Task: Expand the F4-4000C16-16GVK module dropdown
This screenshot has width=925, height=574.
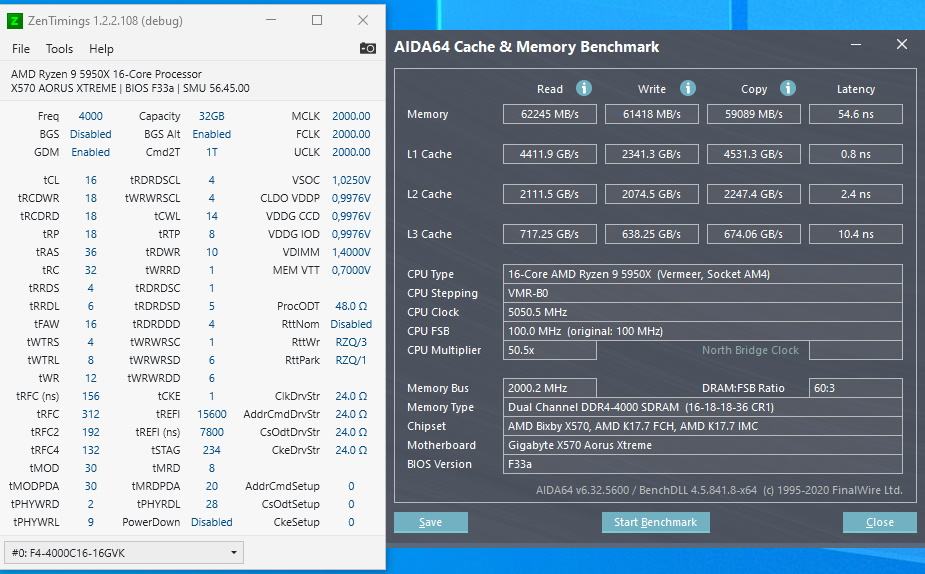Action: tap(124, 553)
